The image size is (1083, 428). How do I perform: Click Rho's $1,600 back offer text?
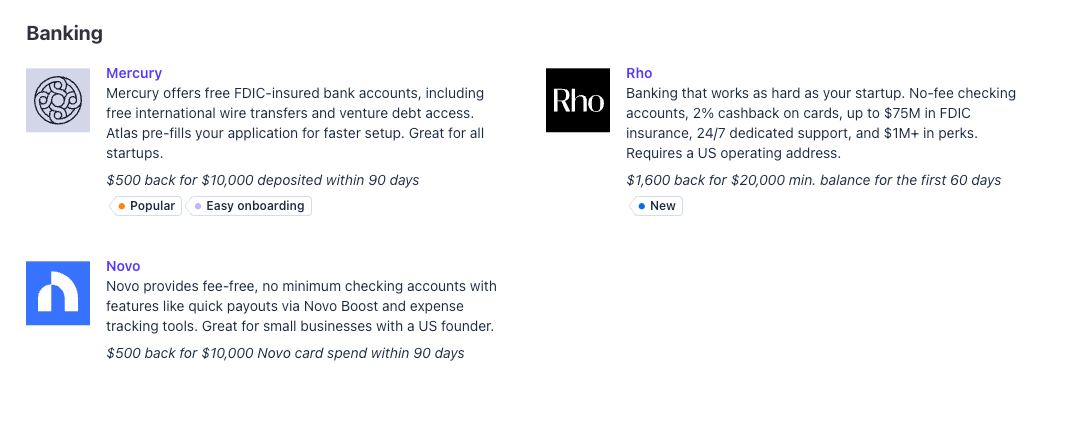[x=813, y=180]
